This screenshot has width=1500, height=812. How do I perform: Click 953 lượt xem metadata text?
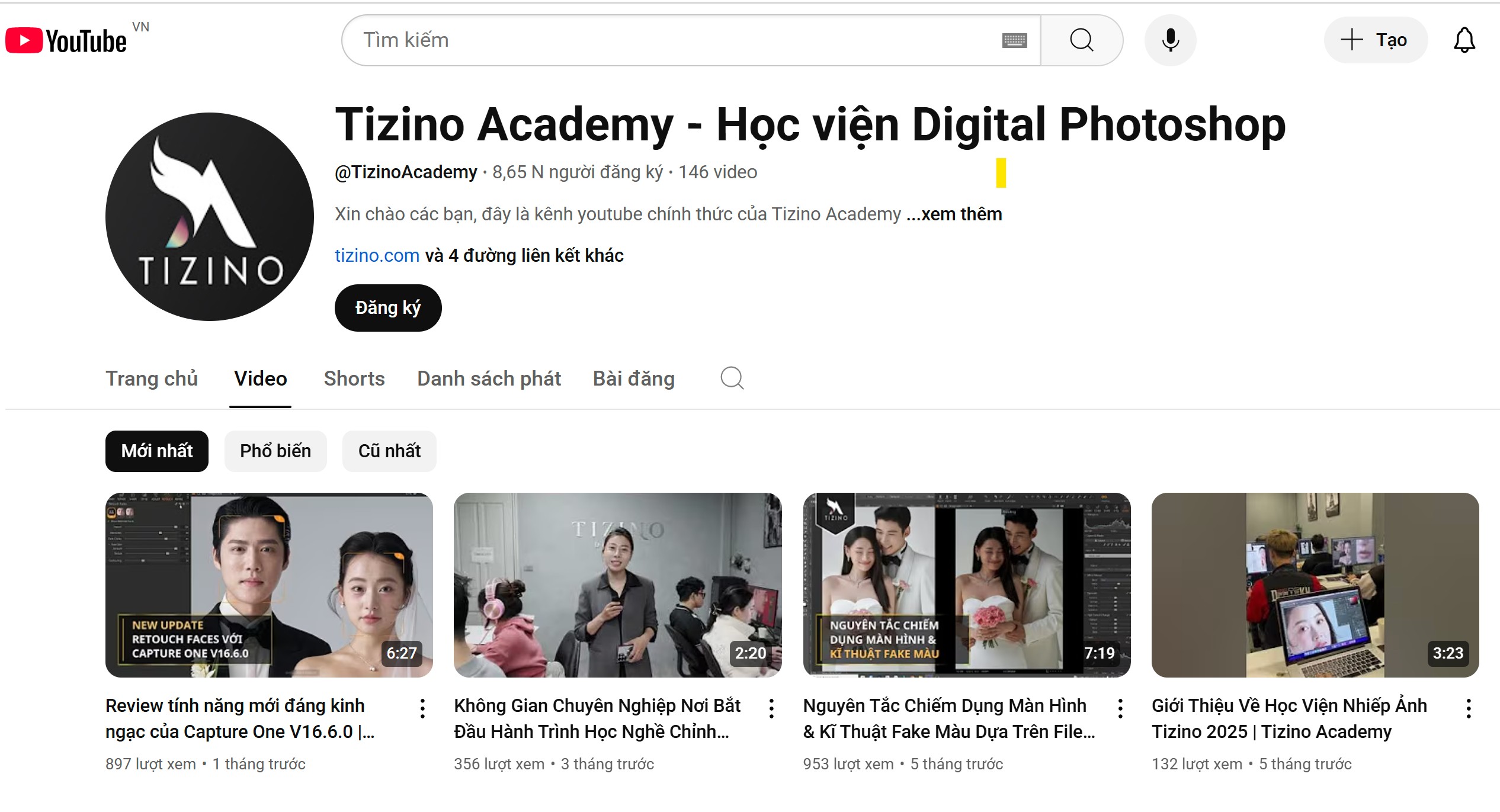coord(848,764)
